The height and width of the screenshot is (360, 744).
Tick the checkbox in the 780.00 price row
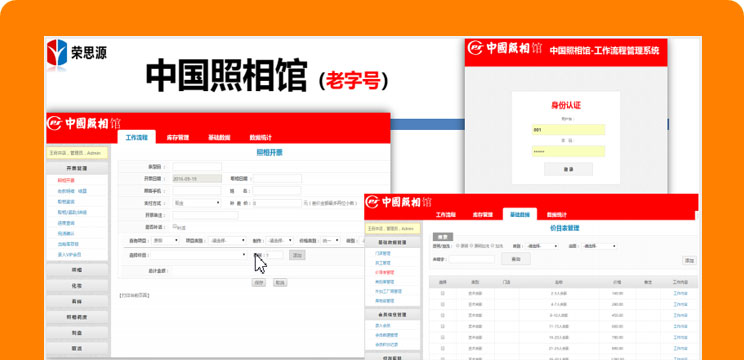coord(443,337)
